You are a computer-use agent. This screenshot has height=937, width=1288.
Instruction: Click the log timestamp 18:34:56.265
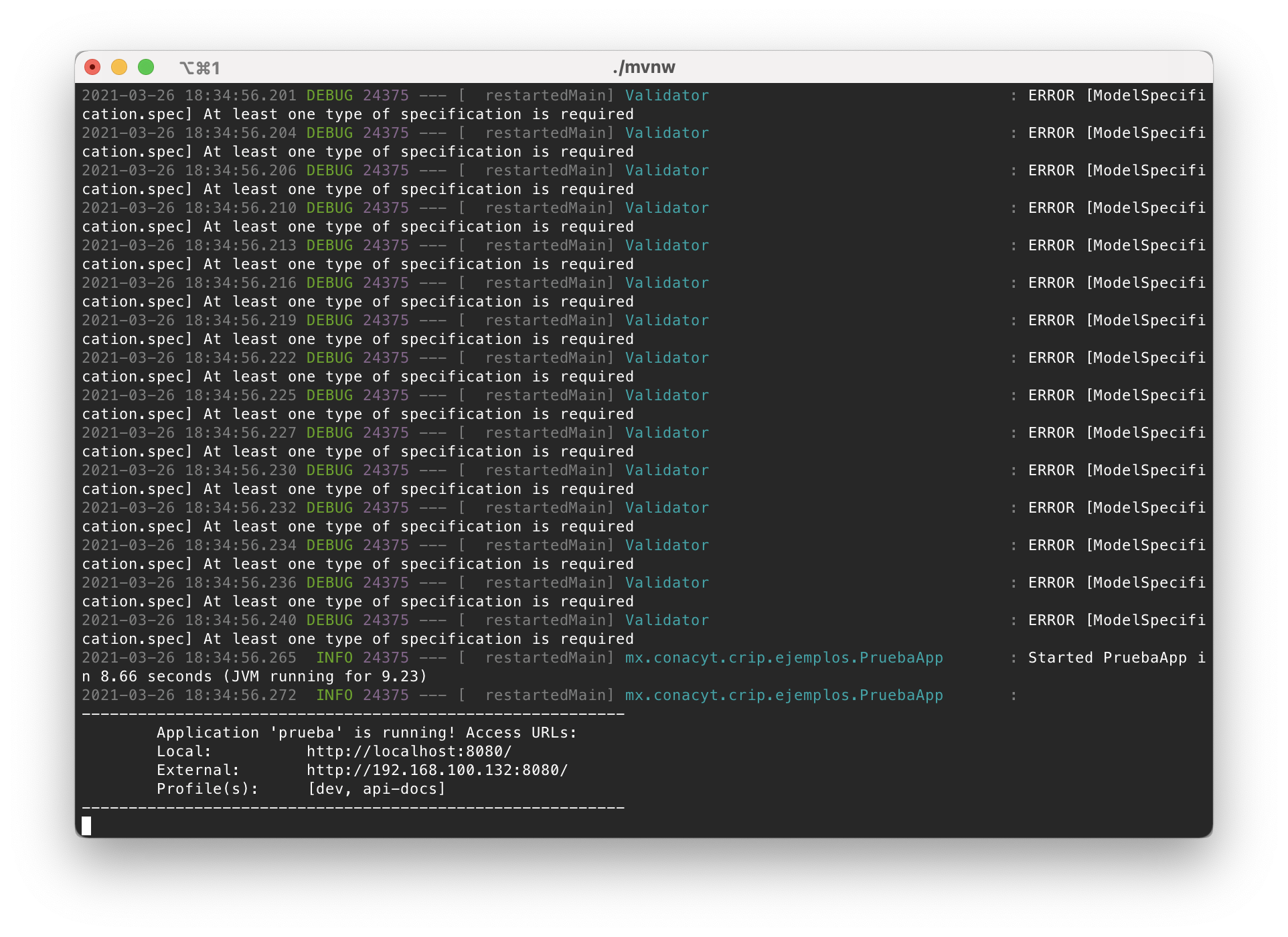click(240, 658)
